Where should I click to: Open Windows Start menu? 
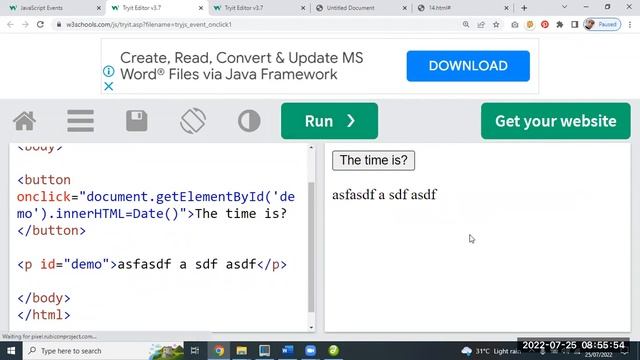pos(11,351)
